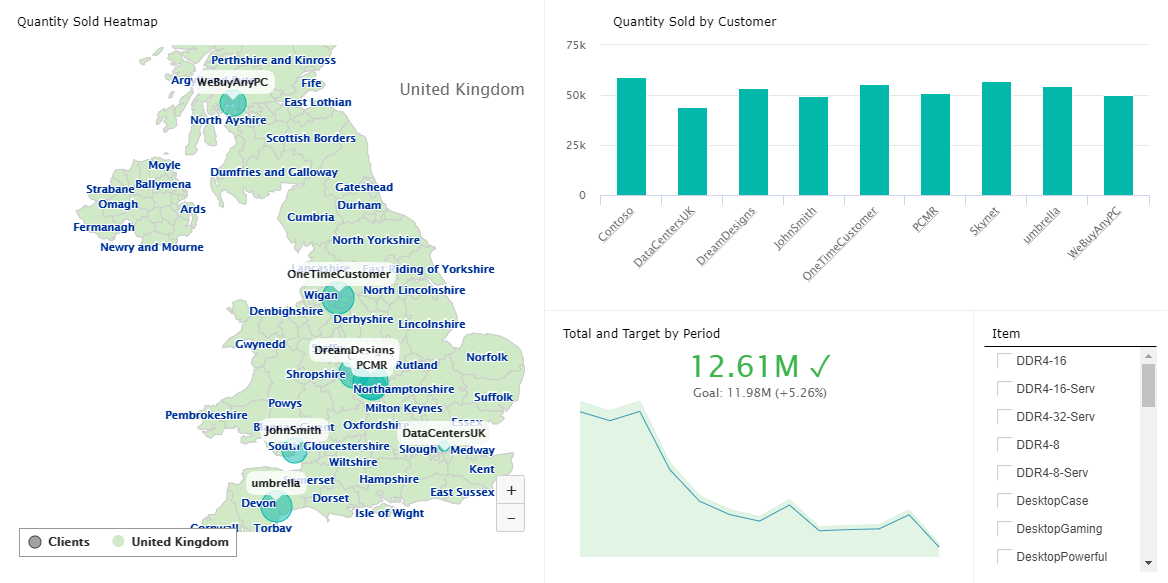Click the scrollbar up arrow in Item list

(1146, 357)
